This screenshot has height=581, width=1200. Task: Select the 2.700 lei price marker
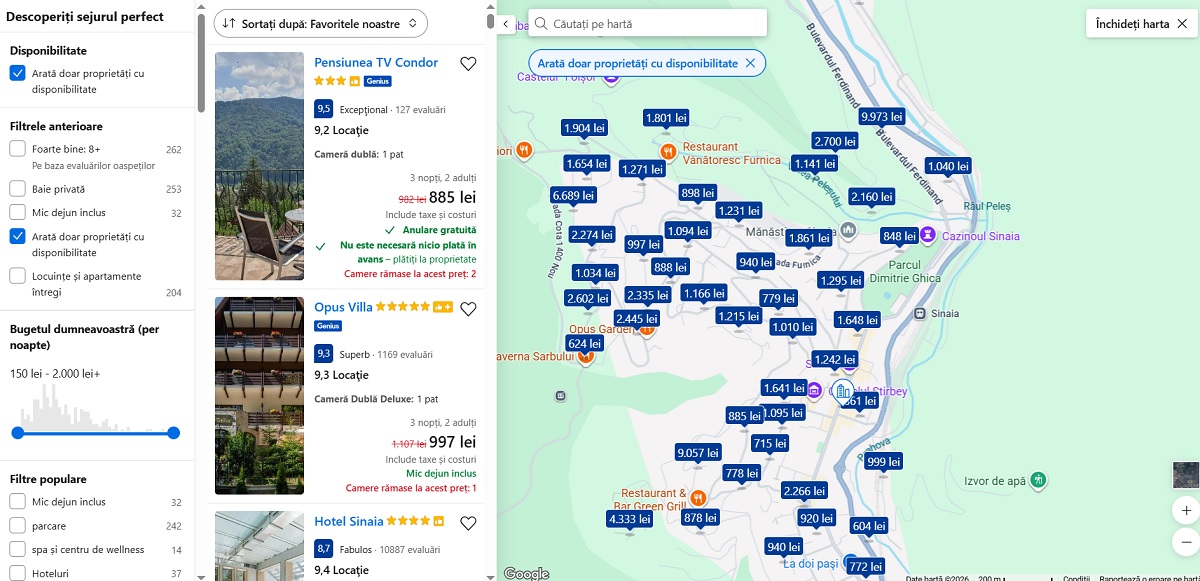pyautogui.click(x=834, y=141)
